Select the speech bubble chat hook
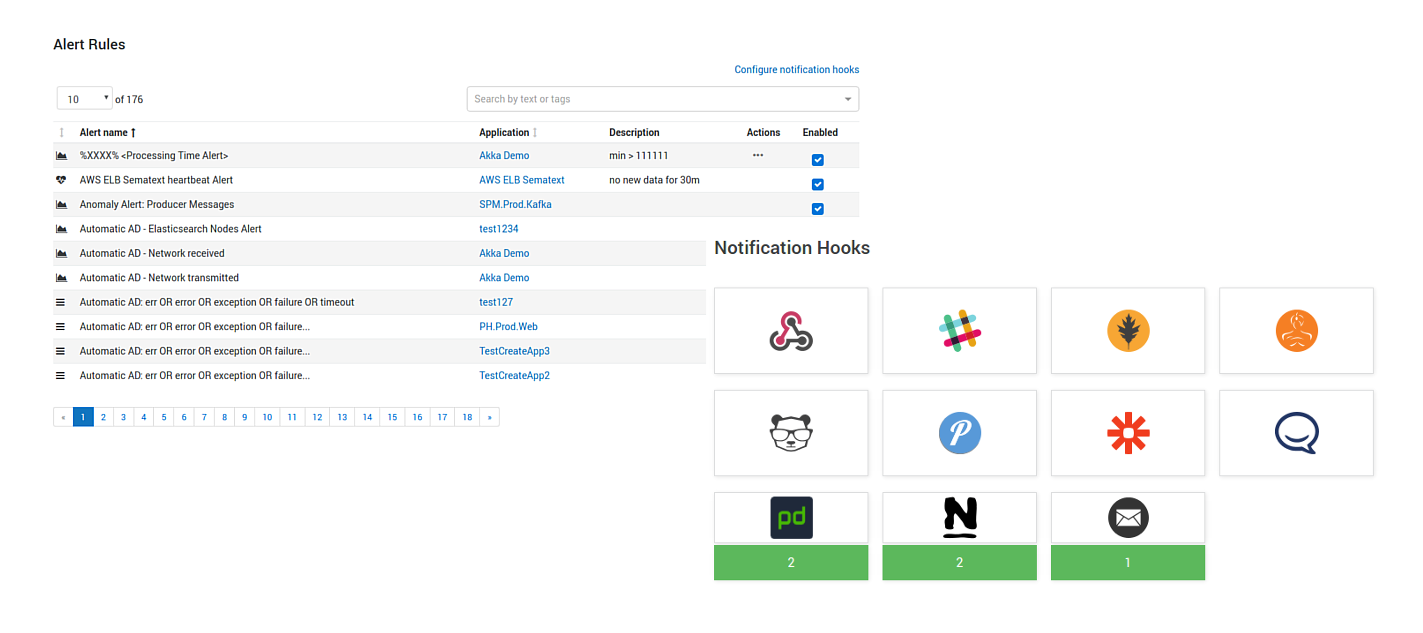The width and height of the screenshot is (1423, 633). (x=1296, y=433)
